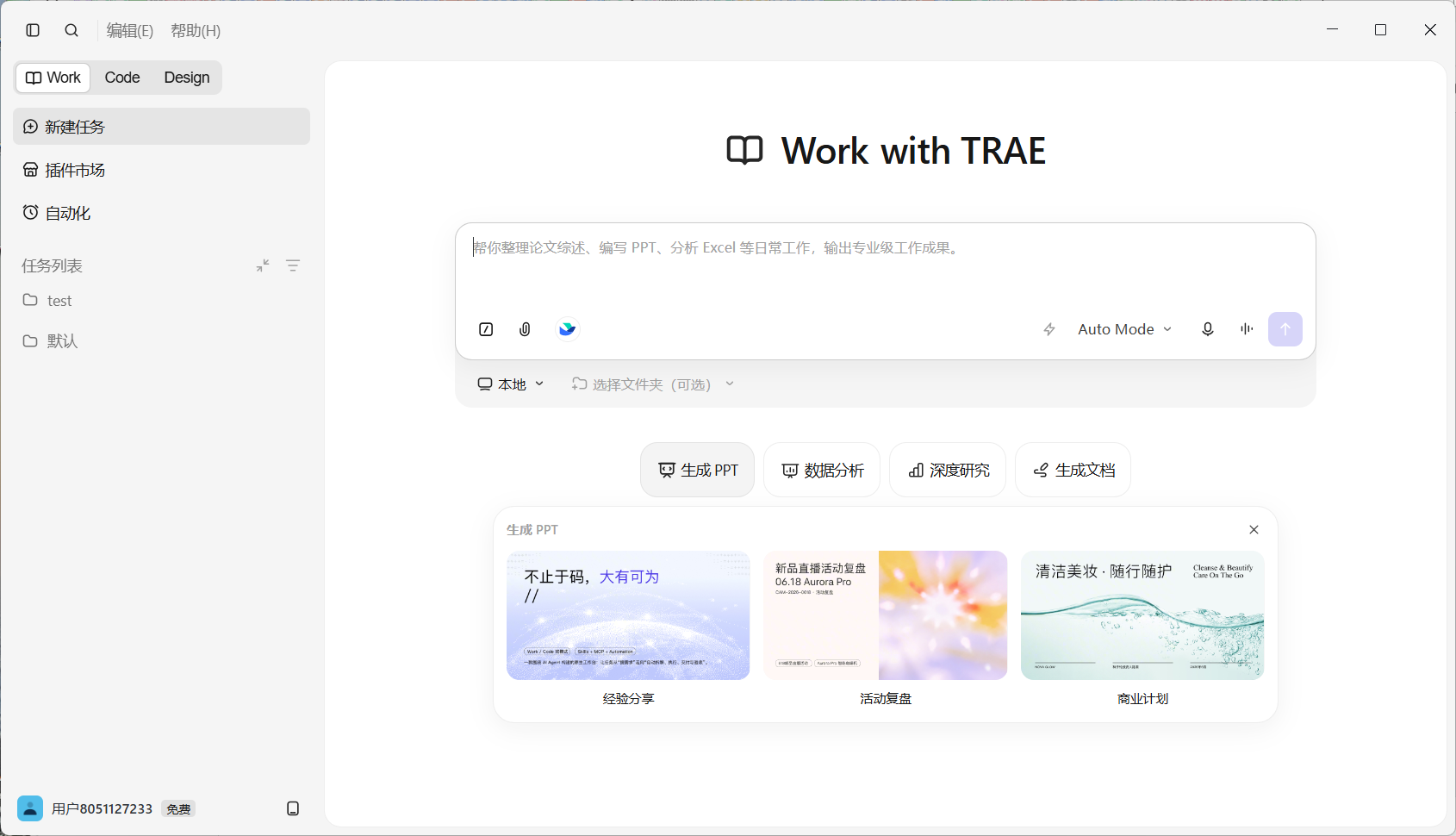Open the task list filter icon
The height and width of the screenshot is (836, 1456).
pyautogui.click(x=293, y=265)
